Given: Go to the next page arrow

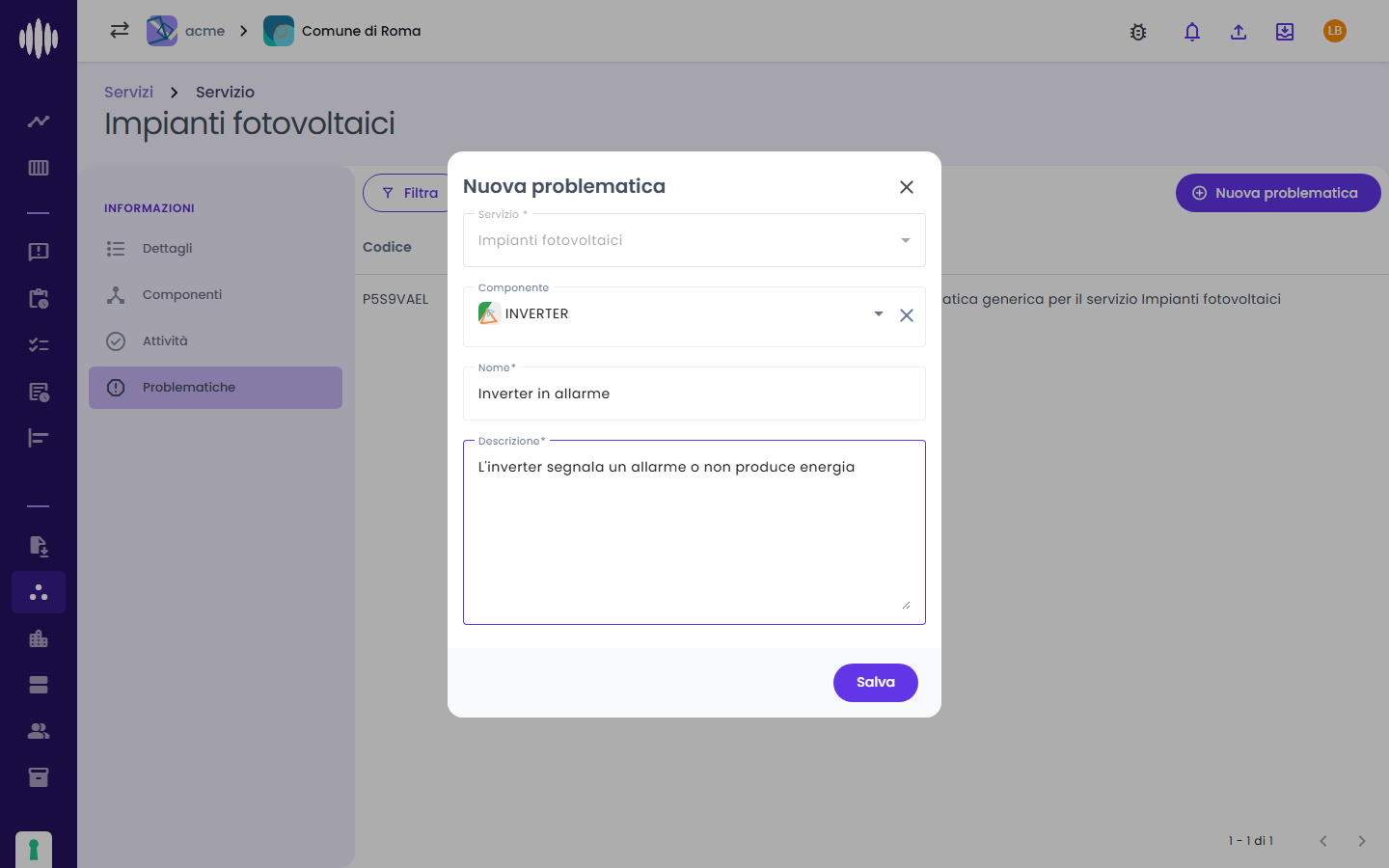Looking at the screenshot, I should [1362, 841].
